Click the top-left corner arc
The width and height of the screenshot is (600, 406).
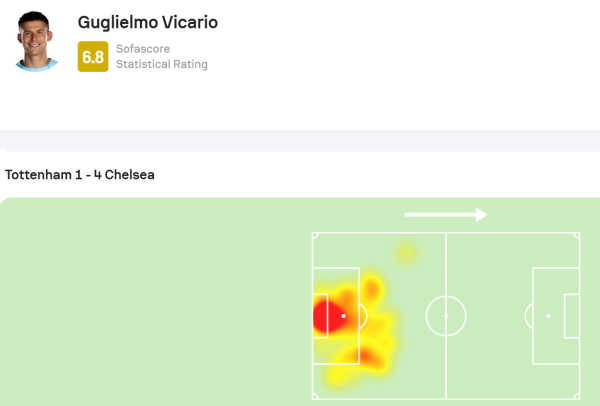coord(315,236)
